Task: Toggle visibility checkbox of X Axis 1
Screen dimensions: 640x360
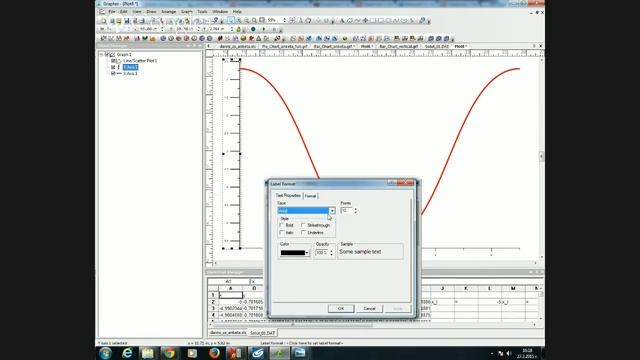Action: point(113,73)
